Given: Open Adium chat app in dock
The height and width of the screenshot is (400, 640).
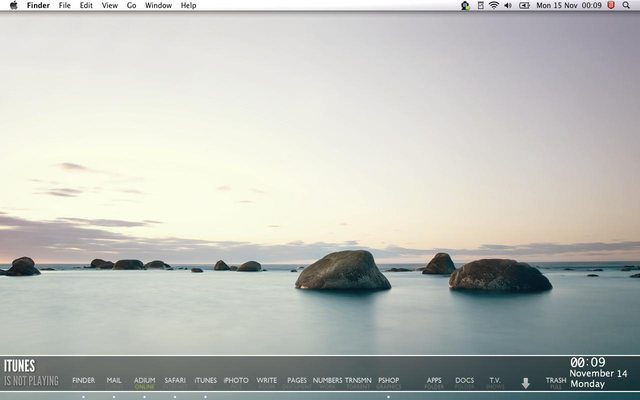Looking at the screenshot, I should coord(144,381).
